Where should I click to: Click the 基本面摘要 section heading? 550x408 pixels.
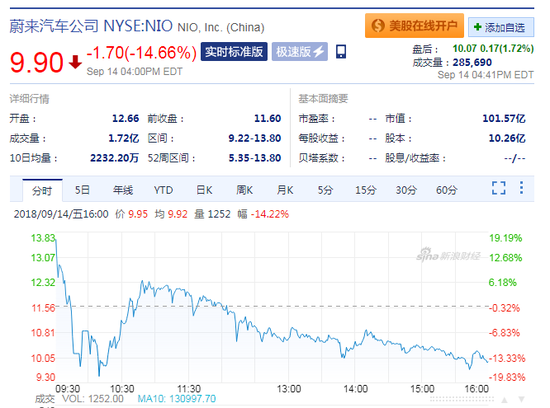point(323,99)
